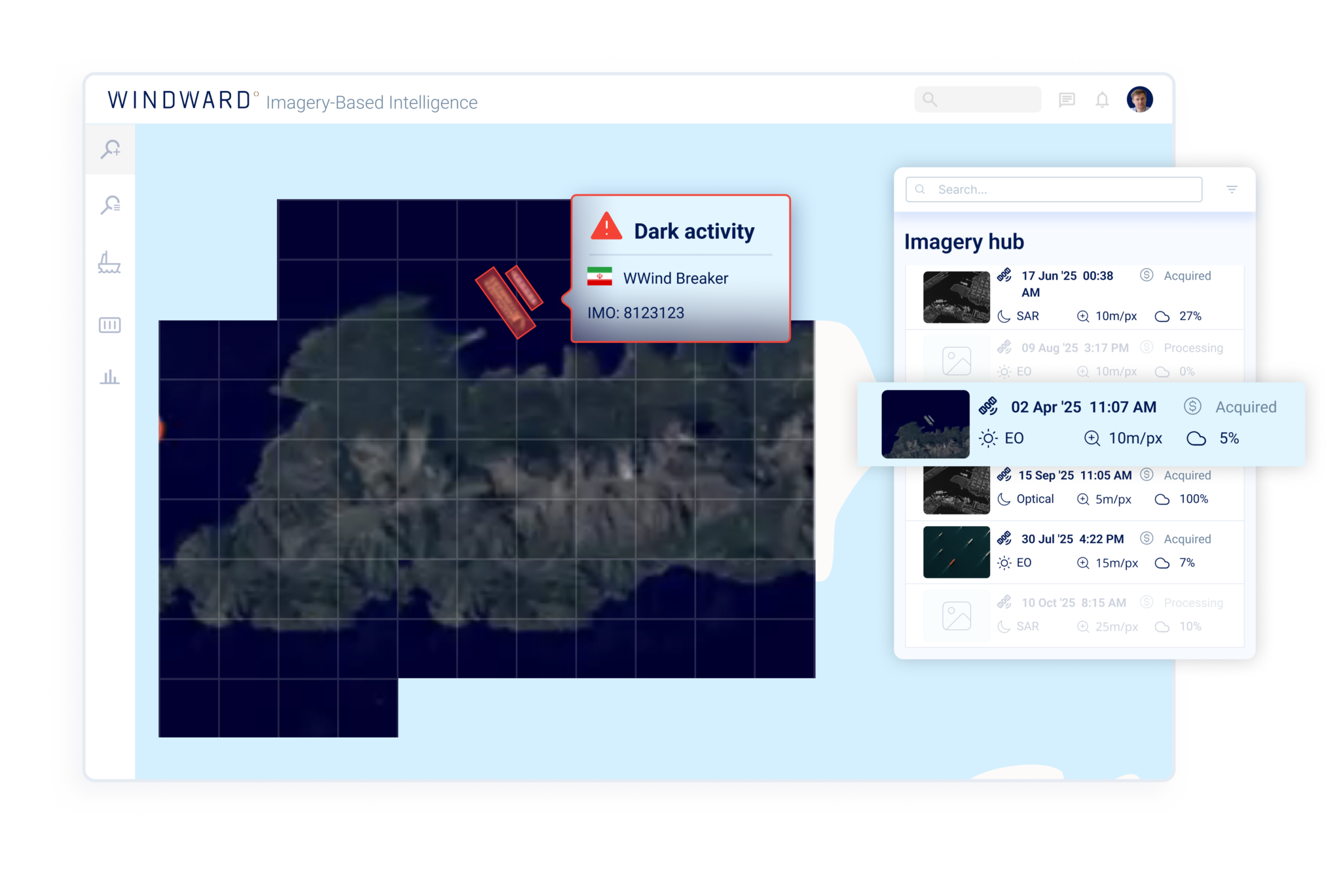The height and width of the screenshot is (896, 1341).
Task: Click the Imagery hub heading
Action: (x=964, y=242)
